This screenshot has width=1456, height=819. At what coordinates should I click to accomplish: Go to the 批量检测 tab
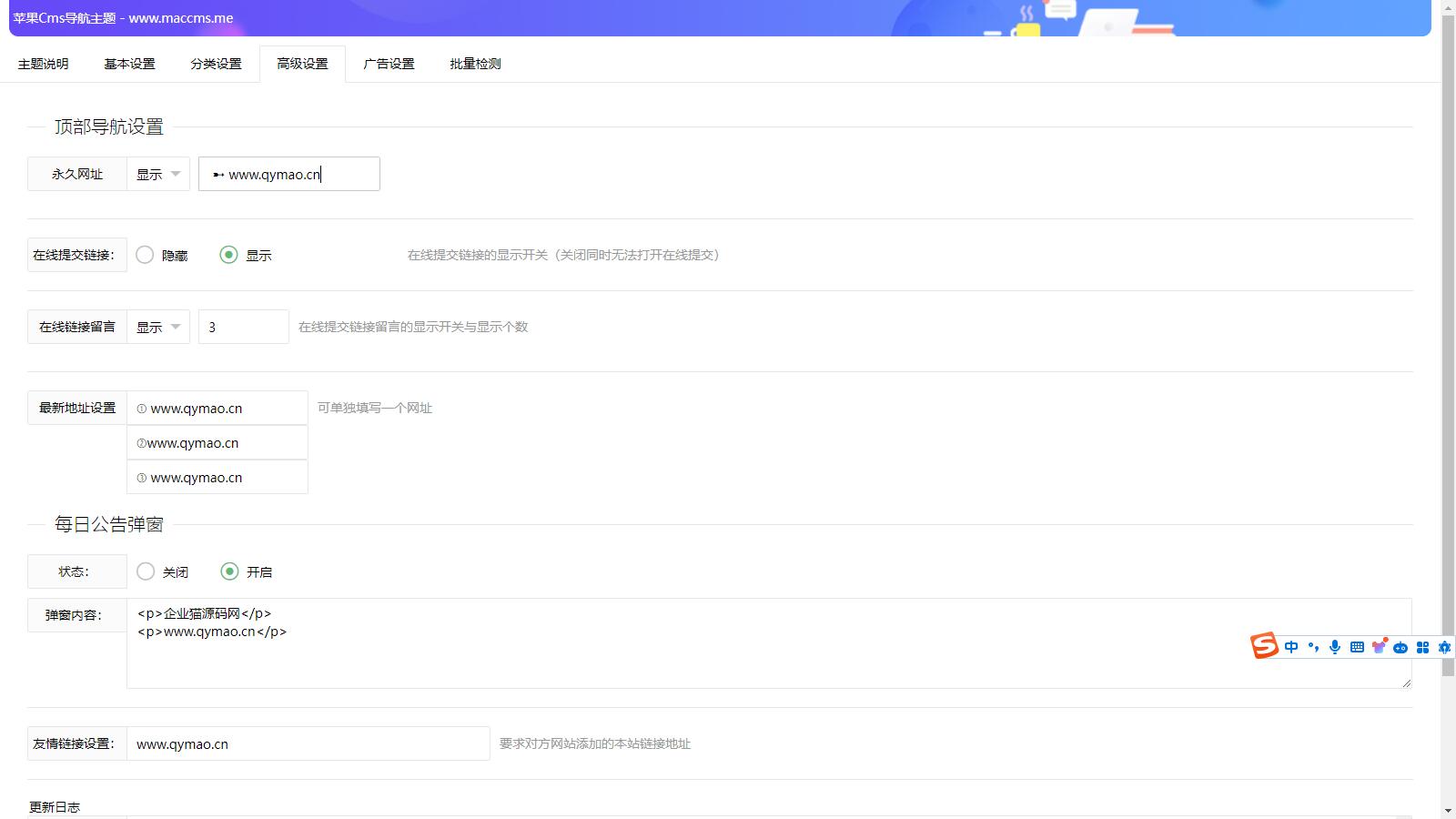pos(475,64)
